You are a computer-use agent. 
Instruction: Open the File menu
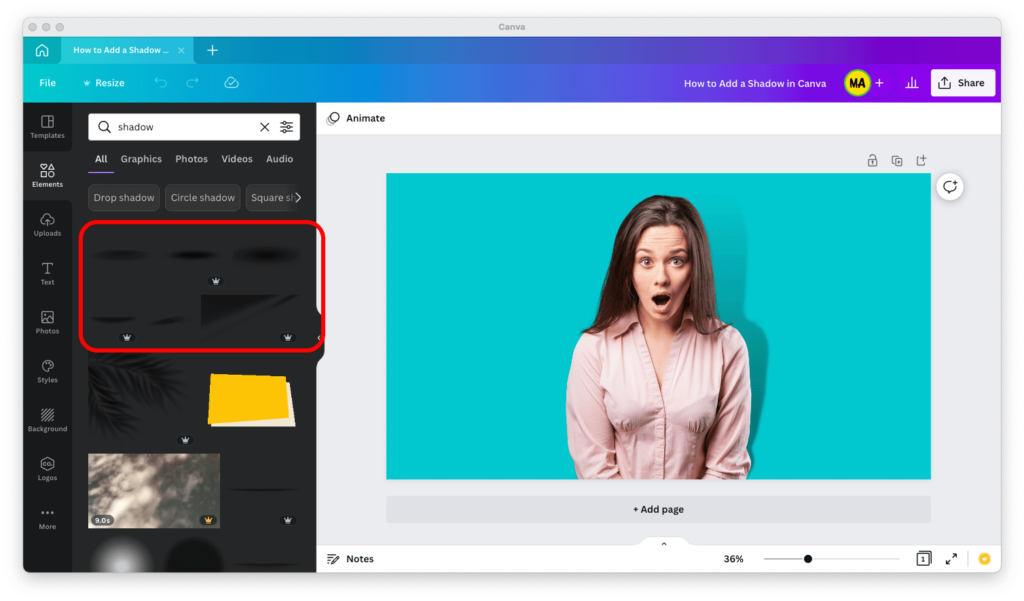pos(48,83)
